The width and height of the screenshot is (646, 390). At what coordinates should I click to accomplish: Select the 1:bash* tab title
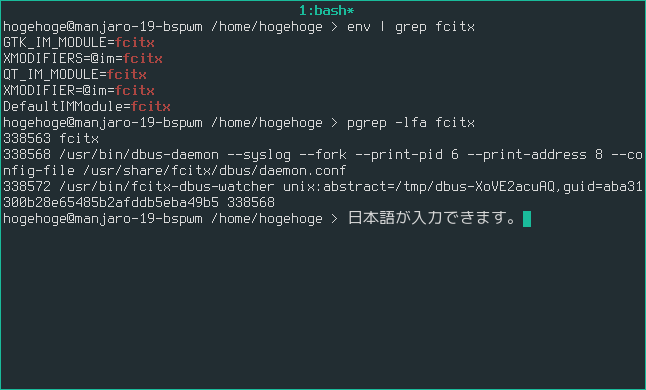326,11
